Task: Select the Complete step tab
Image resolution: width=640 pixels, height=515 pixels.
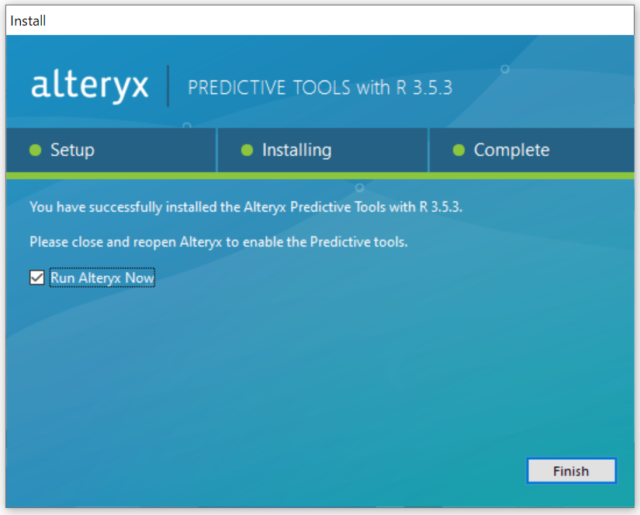Action: (x=531, y=150)
